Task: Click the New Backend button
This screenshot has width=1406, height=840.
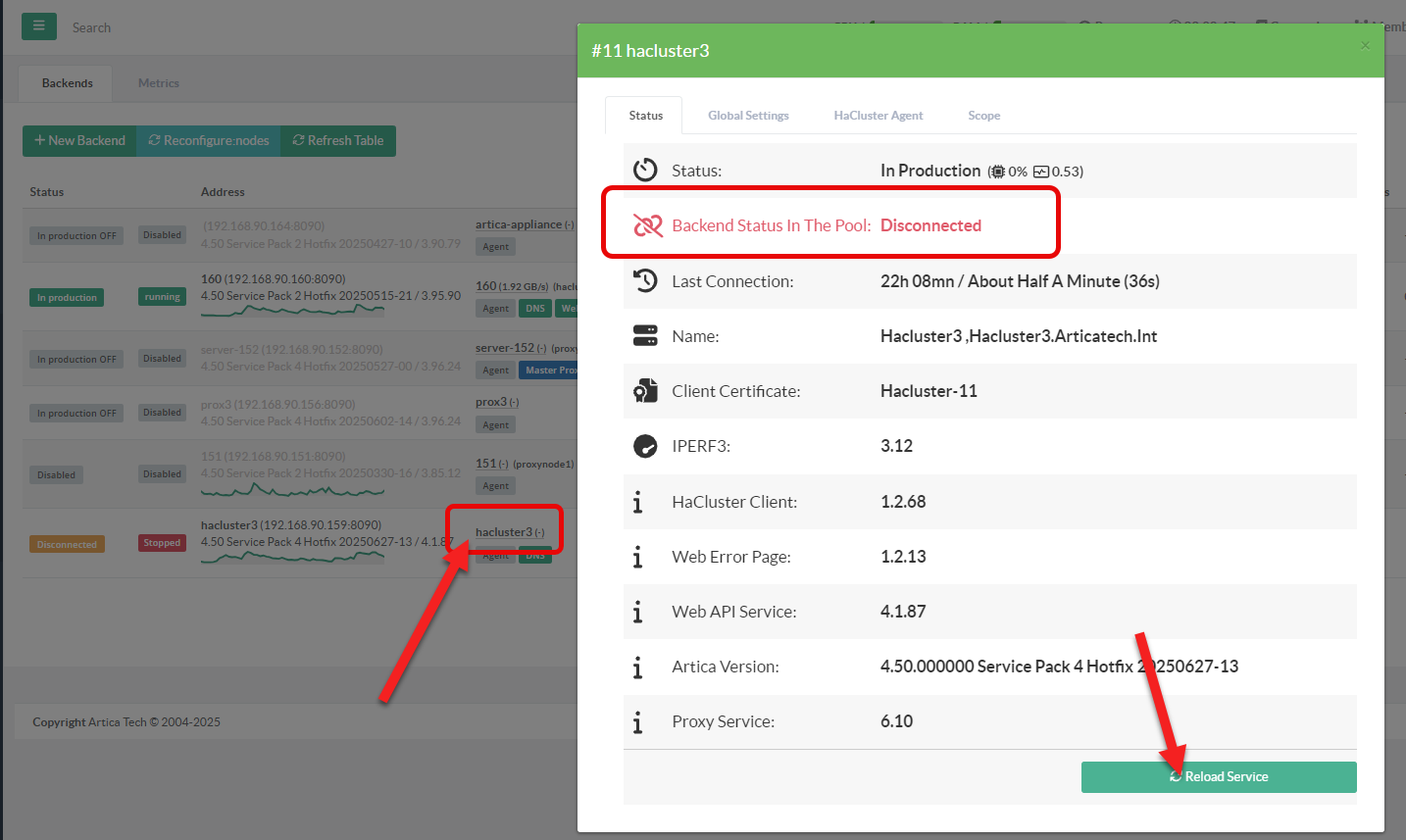Action: (x=80, y=141)
